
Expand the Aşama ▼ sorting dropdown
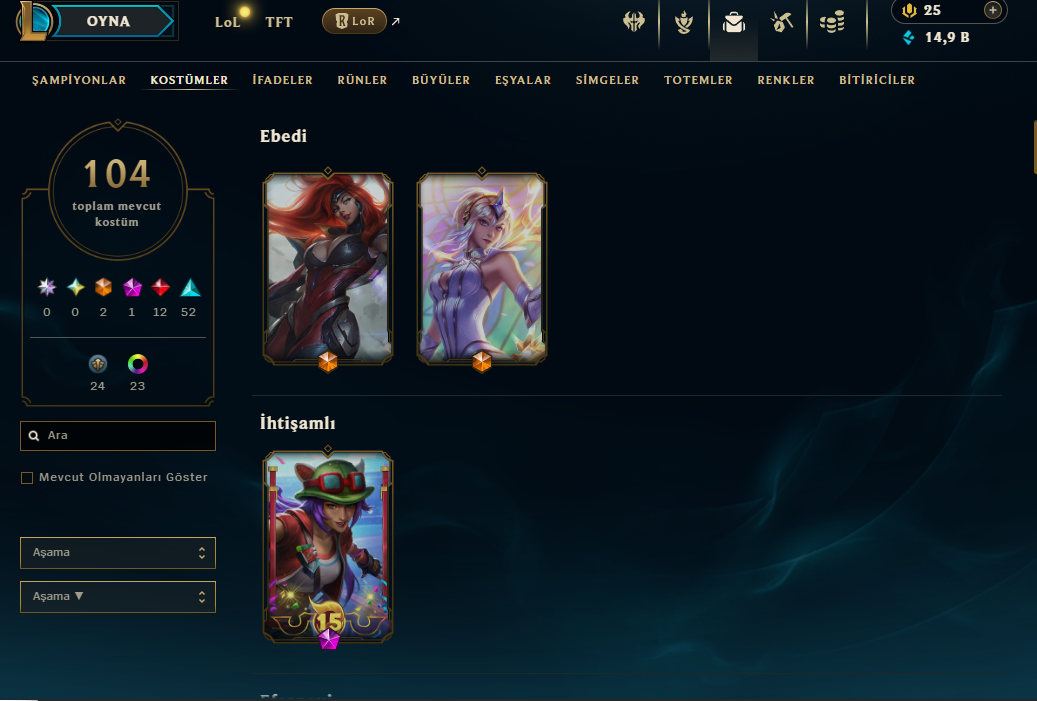pos(118,597)
